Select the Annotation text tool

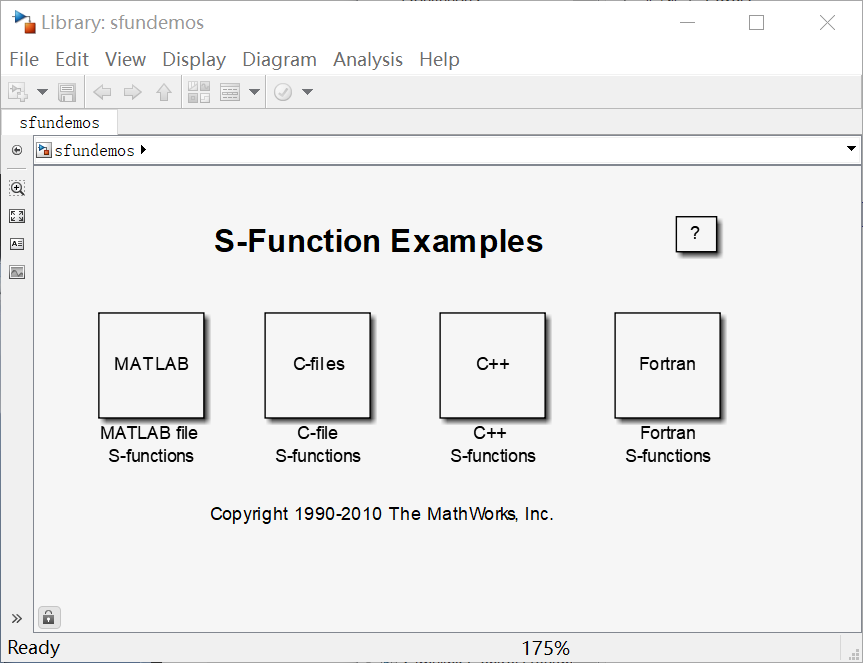click(17, 244)
